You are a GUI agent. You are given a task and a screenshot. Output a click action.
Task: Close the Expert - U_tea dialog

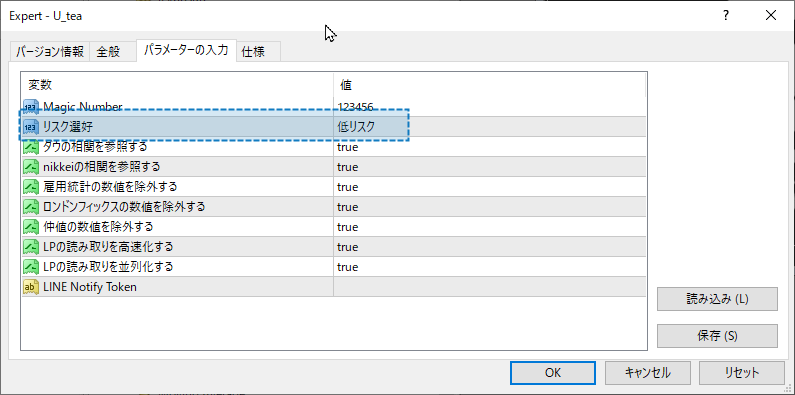tap(771, 16)
